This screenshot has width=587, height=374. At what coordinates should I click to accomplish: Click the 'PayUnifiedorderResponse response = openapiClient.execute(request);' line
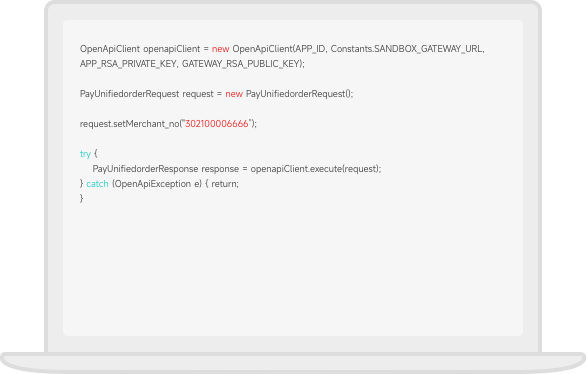[x=237, y=169]
